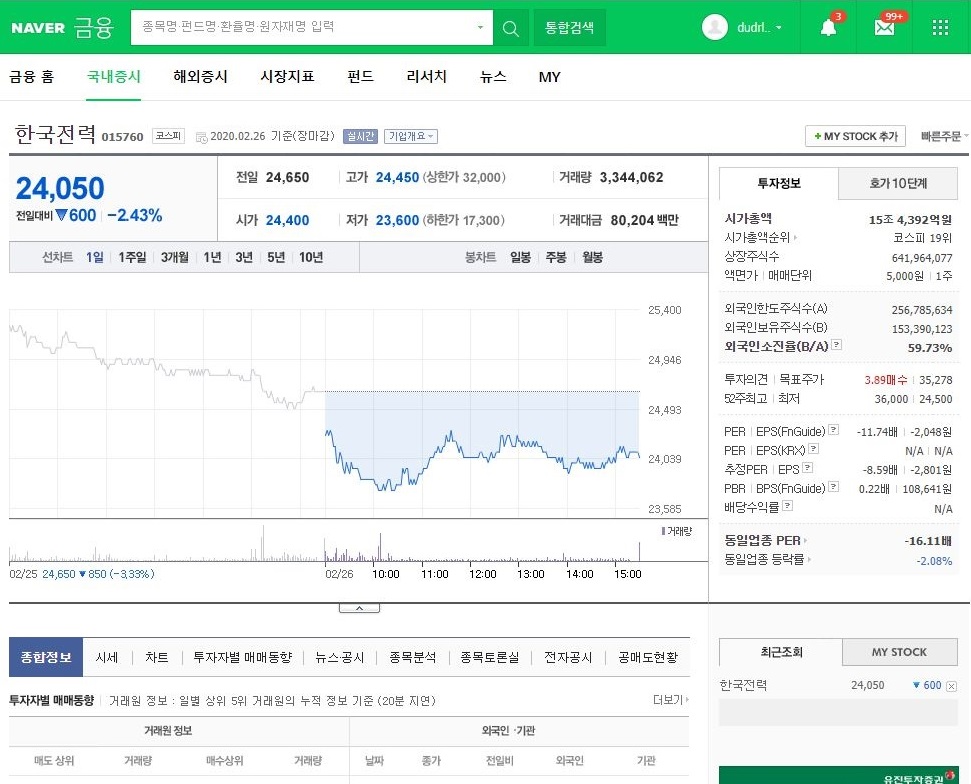Select the 10년 line chart range

pyautogui.click(x=311, y=257)
